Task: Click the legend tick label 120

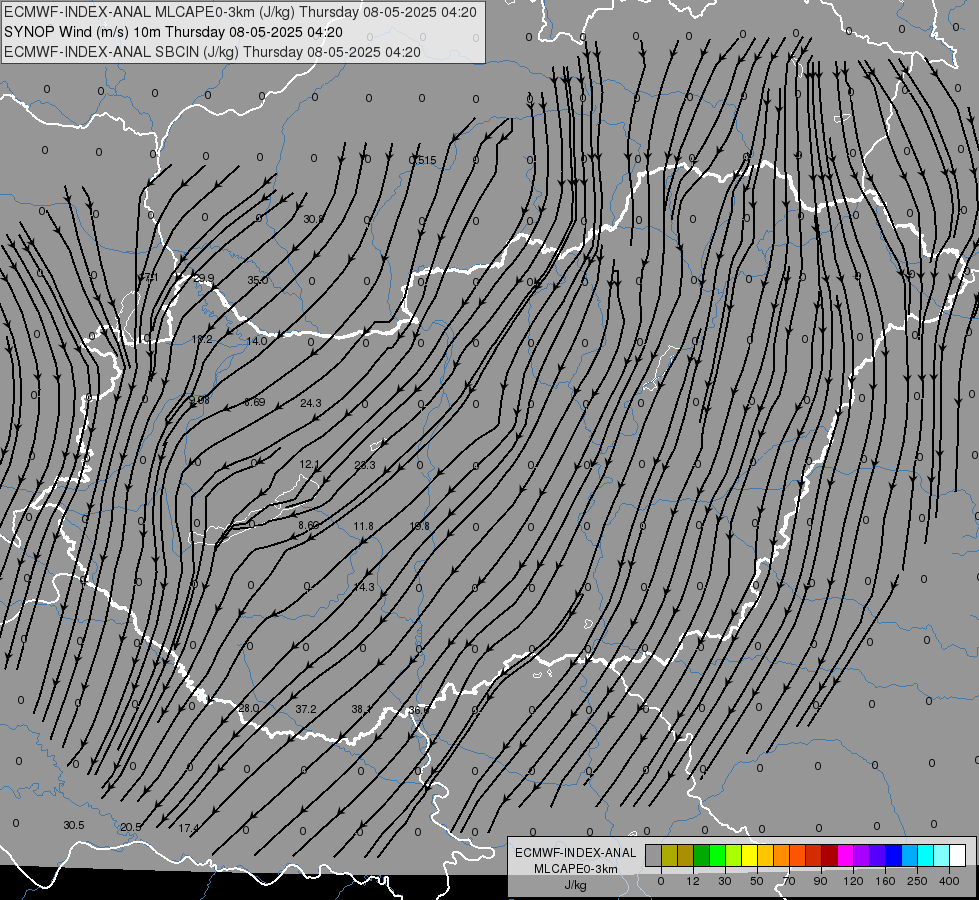Action: point(853,881)
